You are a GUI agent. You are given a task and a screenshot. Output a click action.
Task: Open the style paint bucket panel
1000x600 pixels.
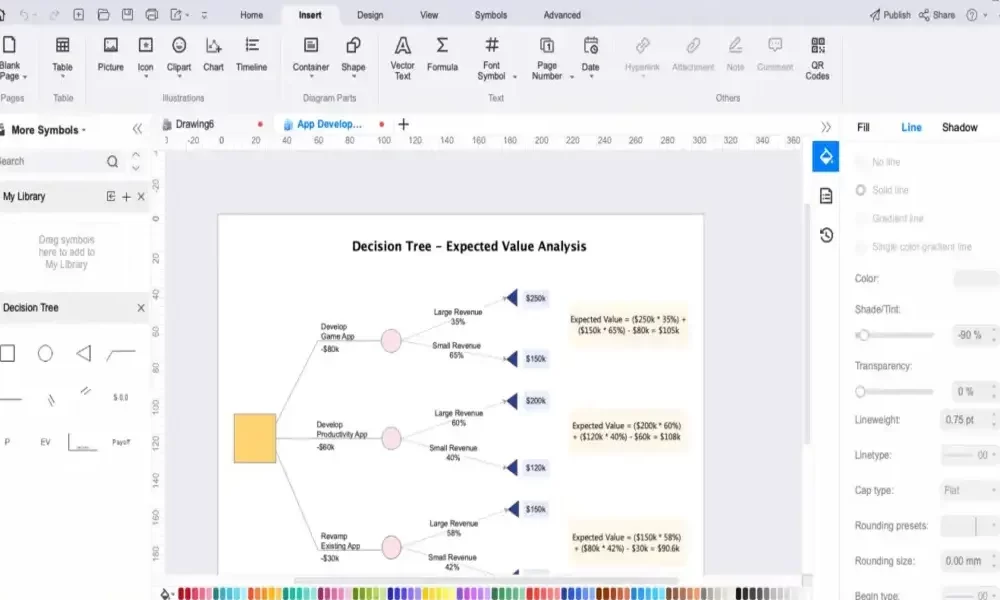click(825, 157)
